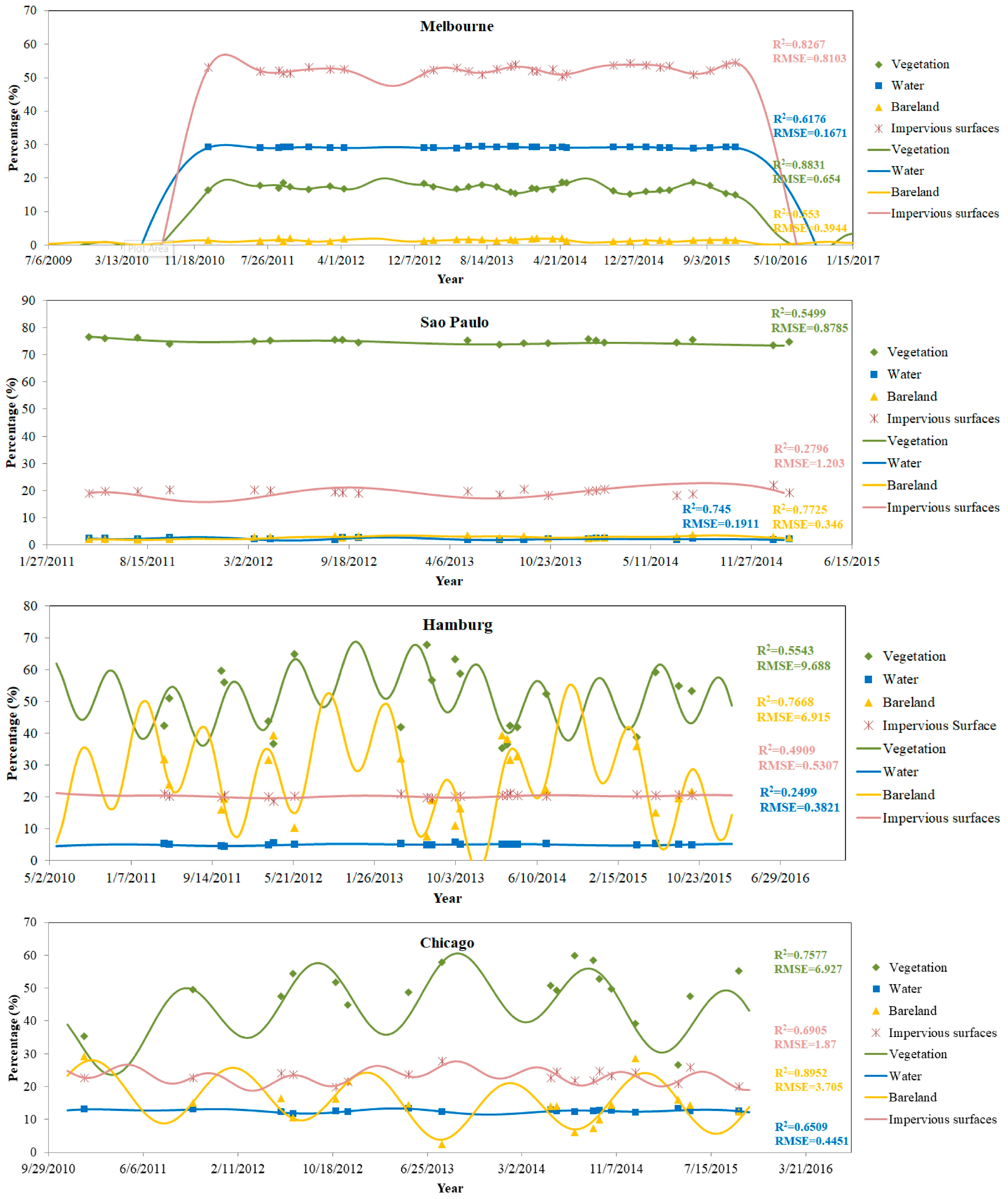This screenshot has width=1008, height=1199.
Task: Click the Plot Area label in Melbourne chart
Action: [x=149, y=249]
